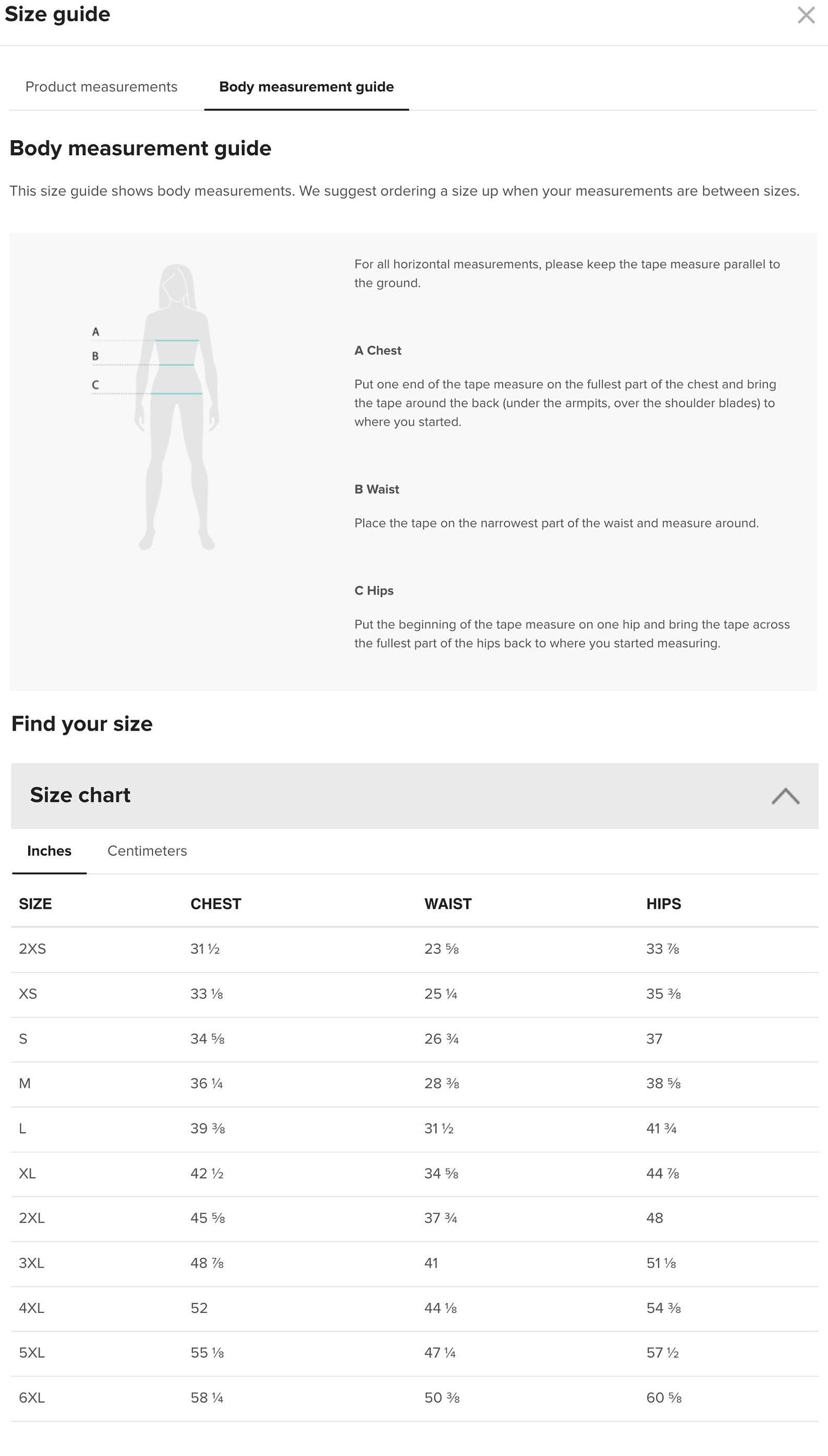Select the 2XS size row label
This screenshot has width=828, height=1456.
[x=32, y=948]
